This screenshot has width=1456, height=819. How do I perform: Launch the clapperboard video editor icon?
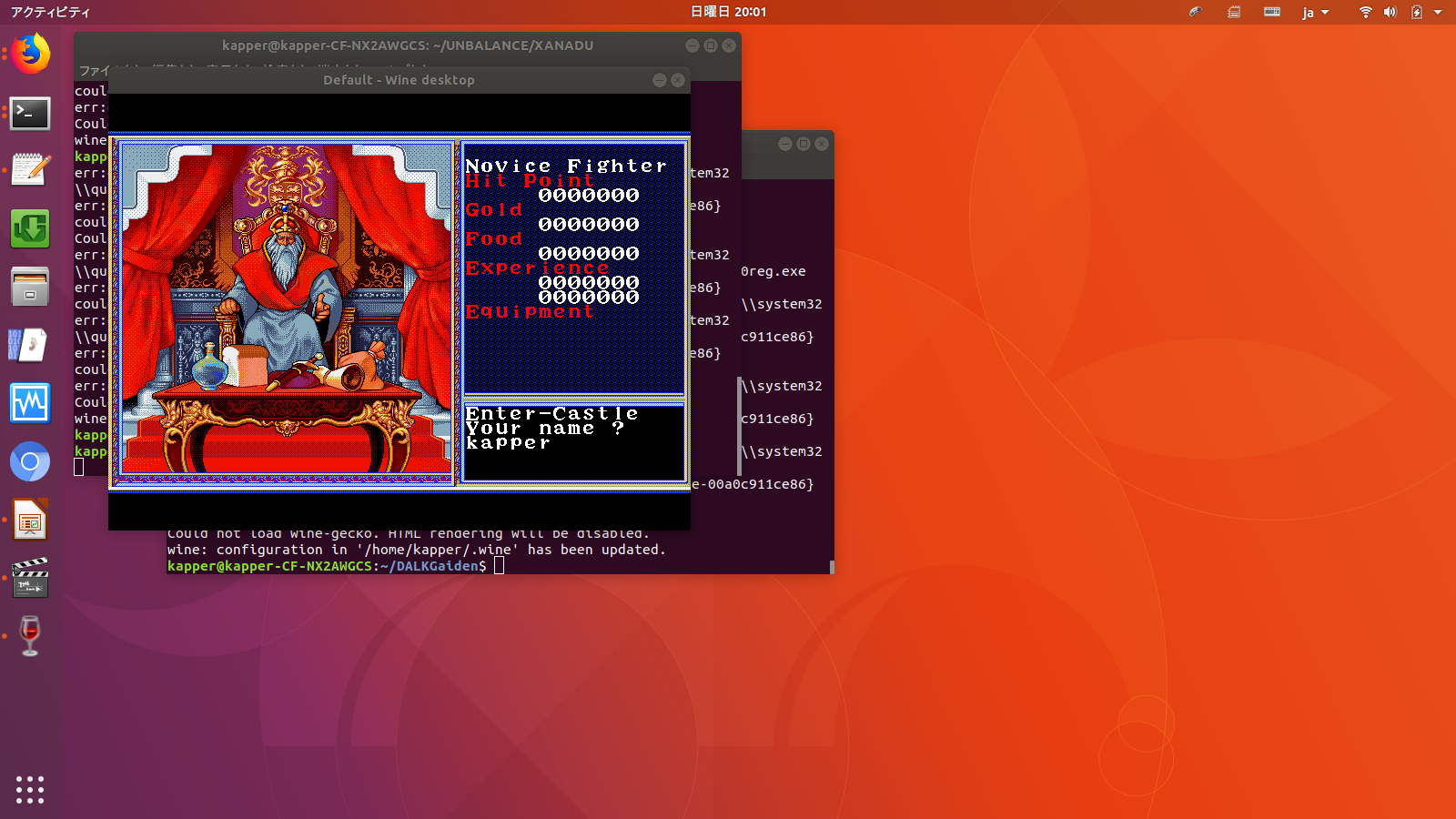click(30, 579)
